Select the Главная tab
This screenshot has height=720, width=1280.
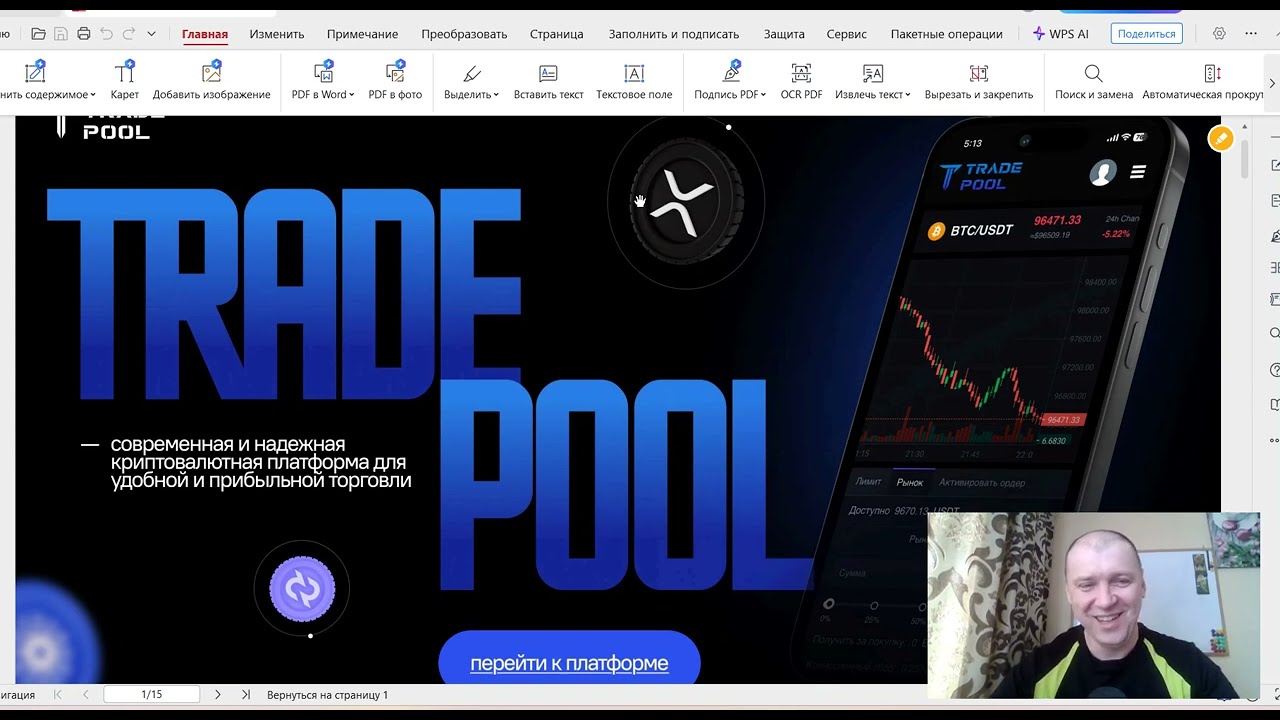(x=205, y=34)
